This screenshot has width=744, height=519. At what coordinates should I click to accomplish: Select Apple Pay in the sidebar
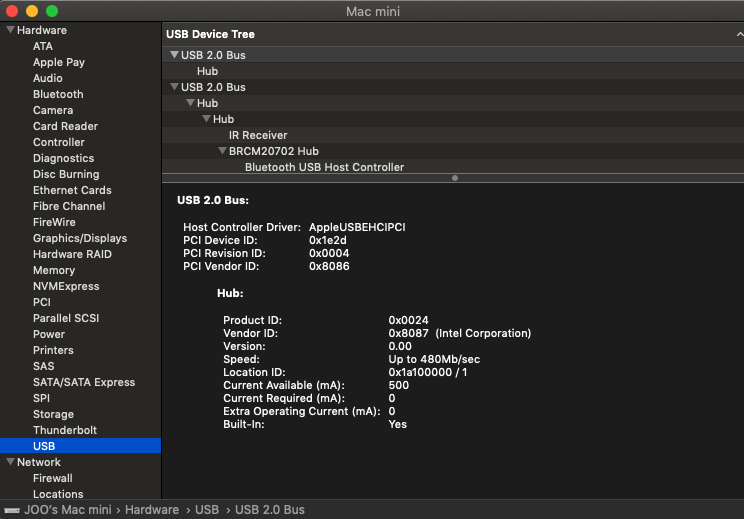59,62
